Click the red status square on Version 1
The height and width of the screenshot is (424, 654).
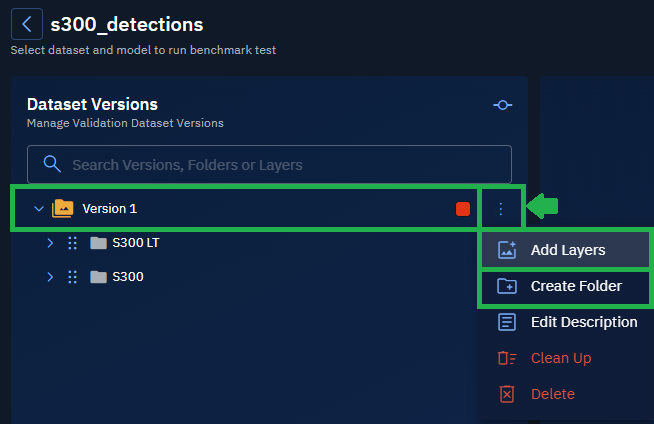462,208
